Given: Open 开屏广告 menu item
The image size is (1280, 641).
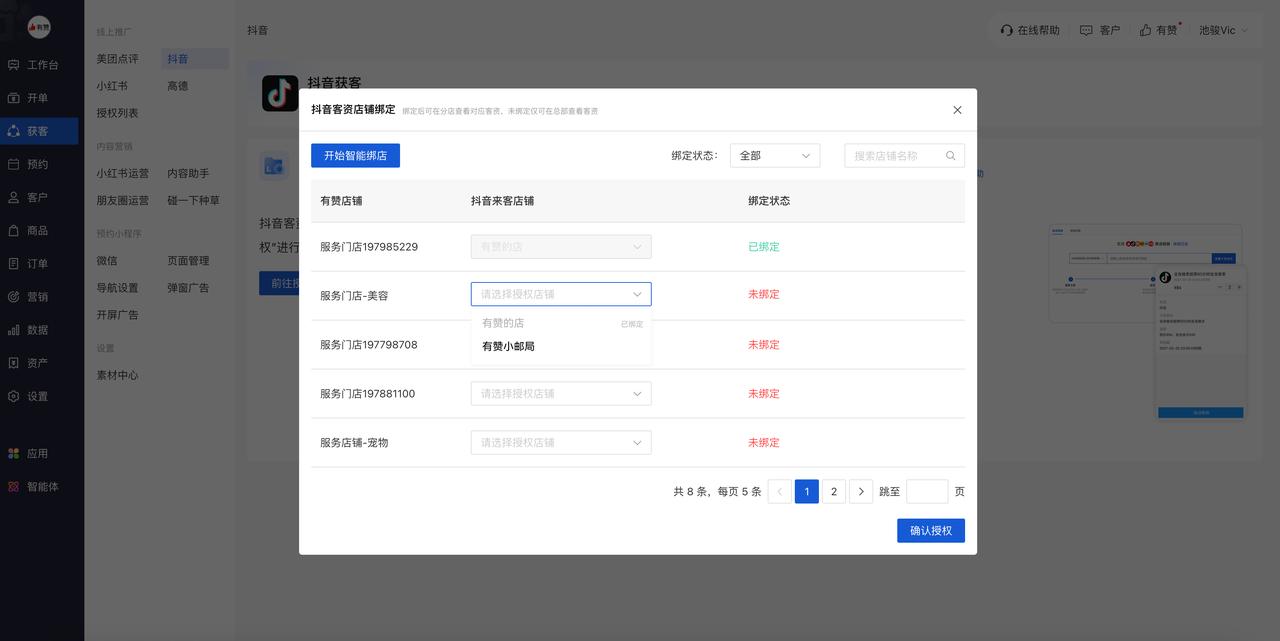Looking at the screenshot, I should tap(118, 314).
